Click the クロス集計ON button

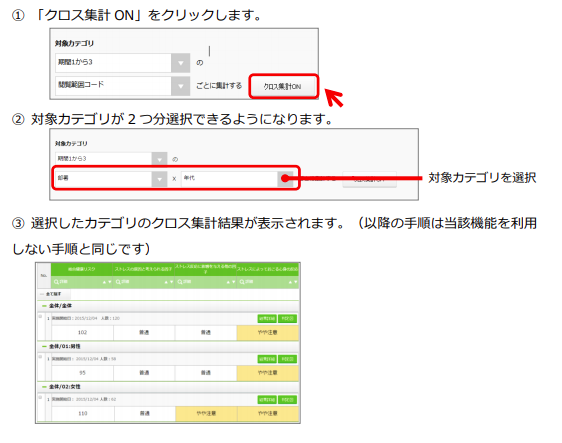(x=283, y=86)
